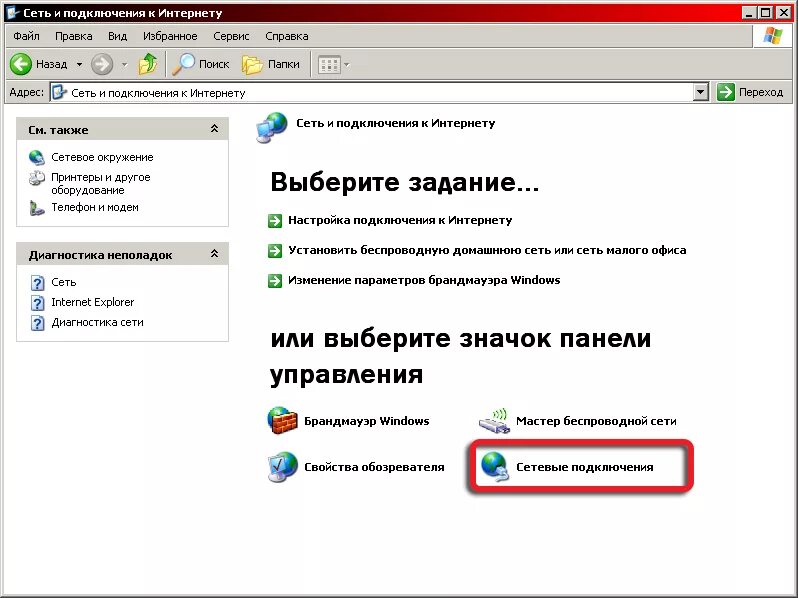
Task: Click Диагностика неполадок header text
Action: [x=100, y=255]
